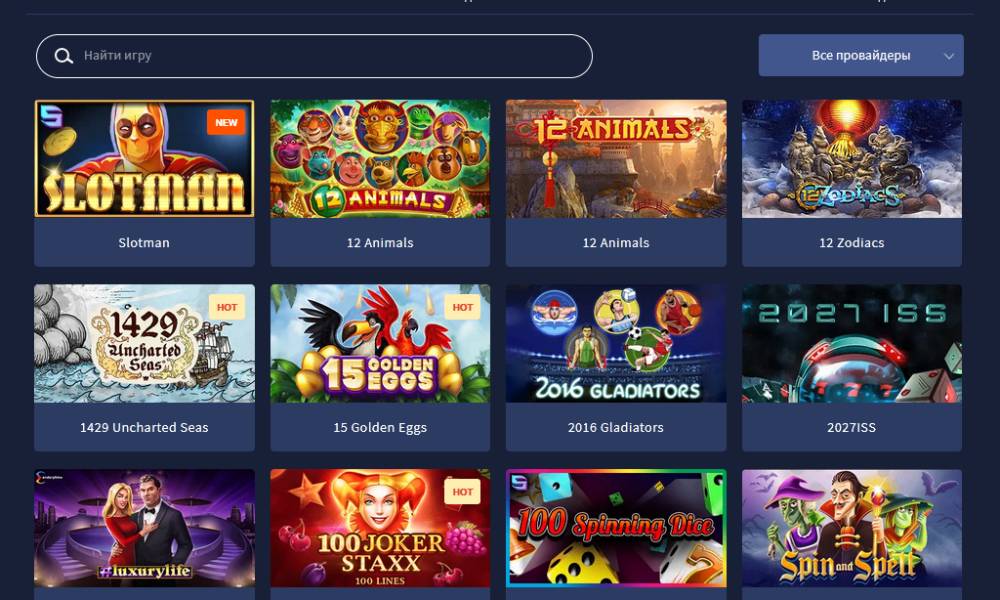
Task: Click the provider logo on Slotman thumbnail
Action: coord(50,117)
